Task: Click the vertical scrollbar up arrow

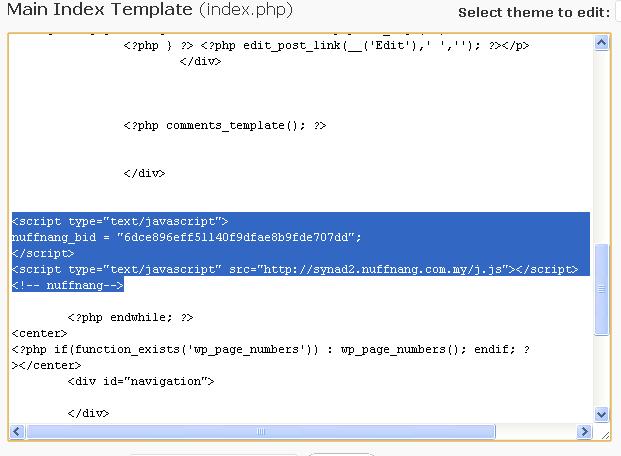Action: pyautogui.click(x=602, y=43)
